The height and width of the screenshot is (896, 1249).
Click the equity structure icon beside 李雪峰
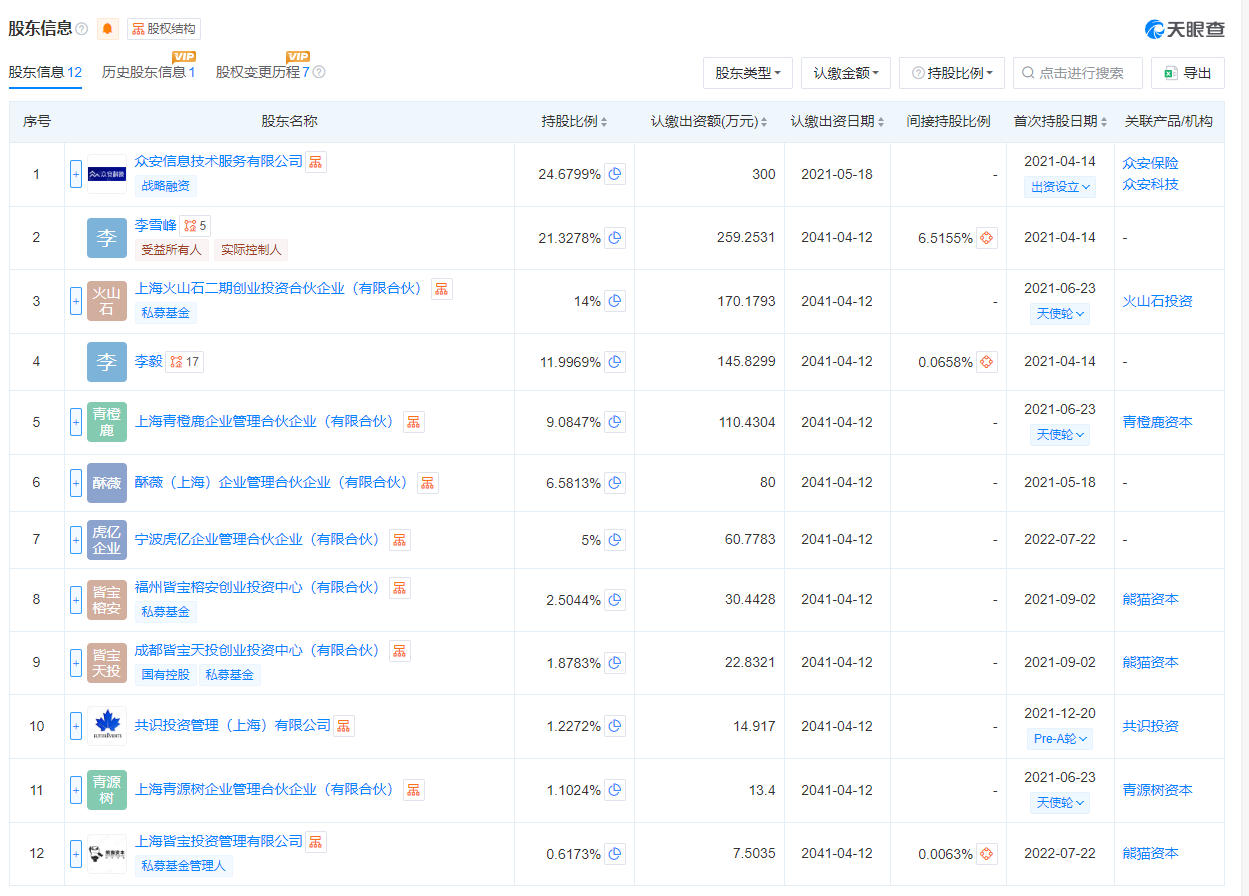click(195, 226)
